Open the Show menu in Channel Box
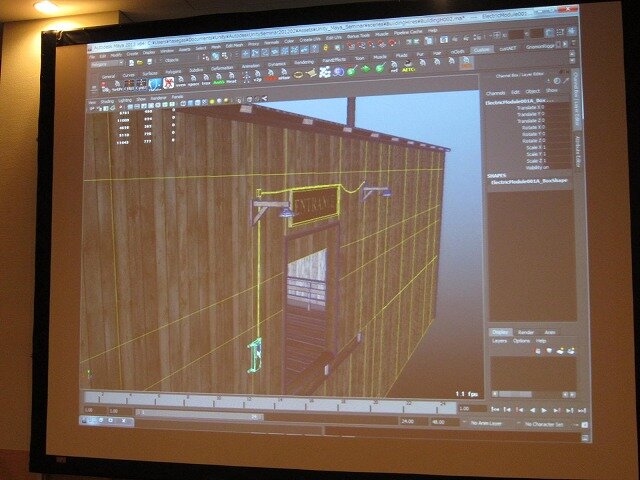This screenshot has width=640, height=480. point(551,90)
